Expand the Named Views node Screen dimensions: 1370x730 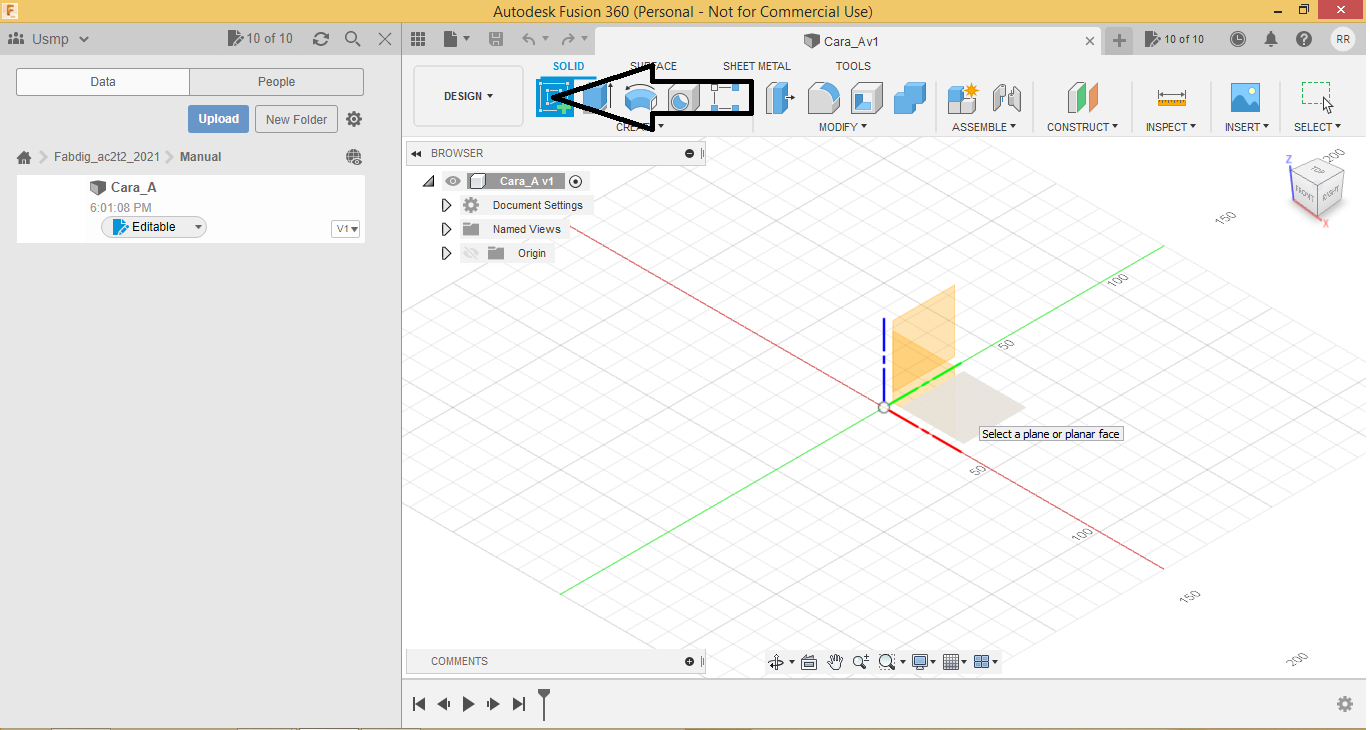pyautogui.click(x=447, y=229)
